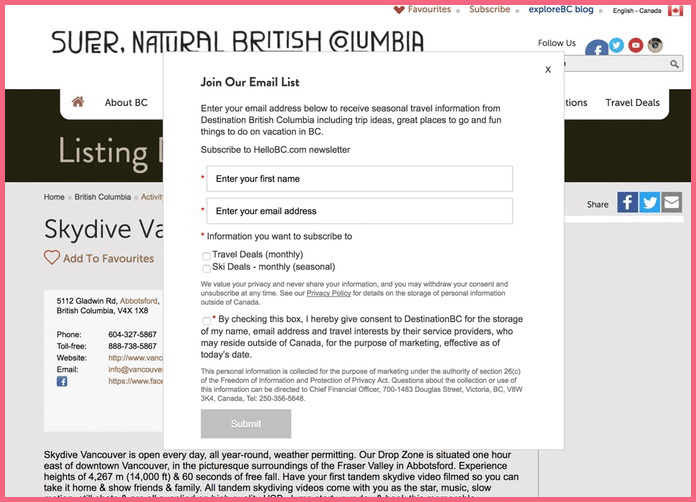The width and height of the screenshot is (696, 502).
Task: Close the email list popup with X
Action: (x=548, y=69)
